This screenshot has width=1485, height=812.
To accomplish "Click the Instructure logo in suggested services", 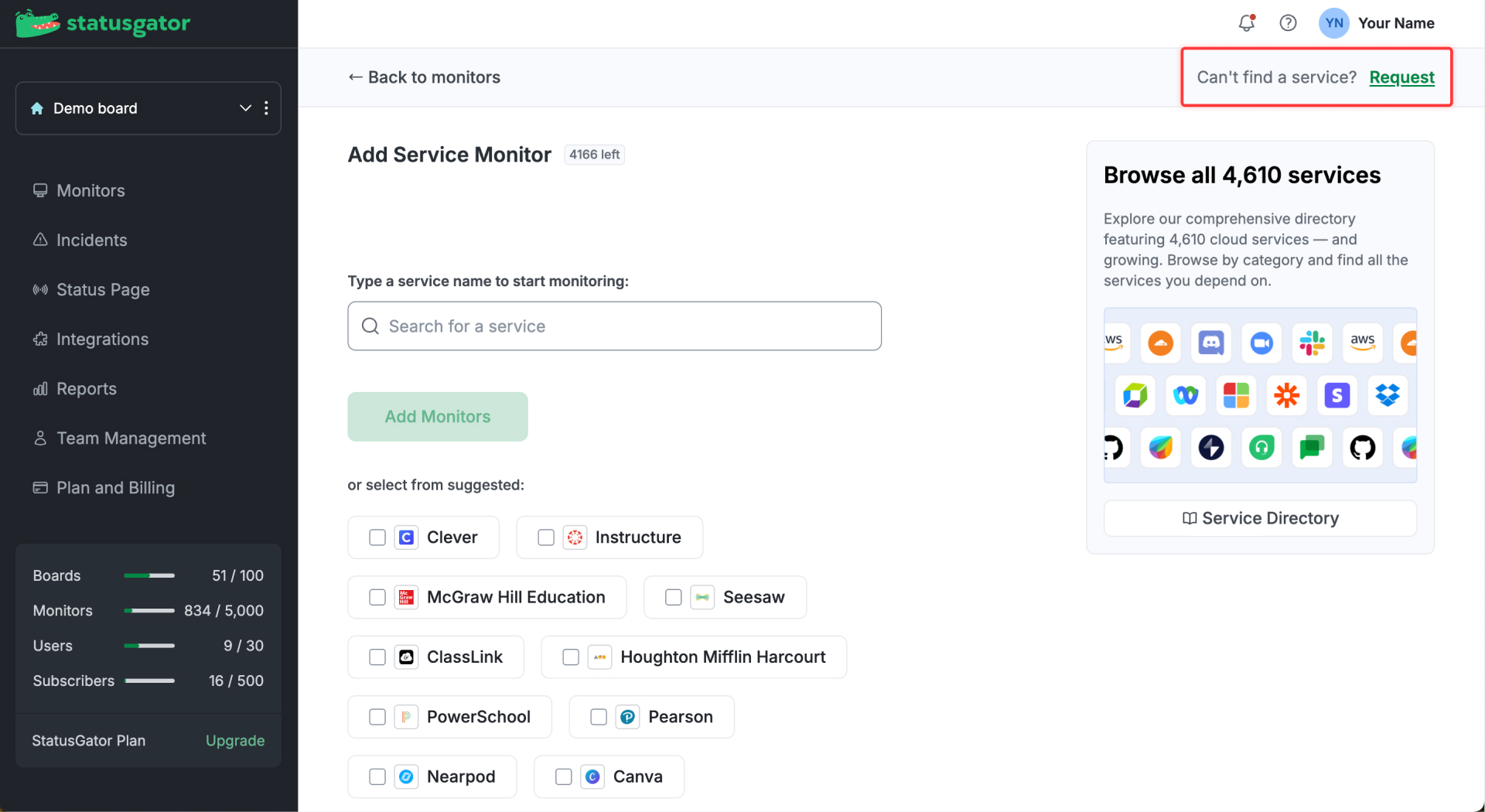I will click(575, 537).
